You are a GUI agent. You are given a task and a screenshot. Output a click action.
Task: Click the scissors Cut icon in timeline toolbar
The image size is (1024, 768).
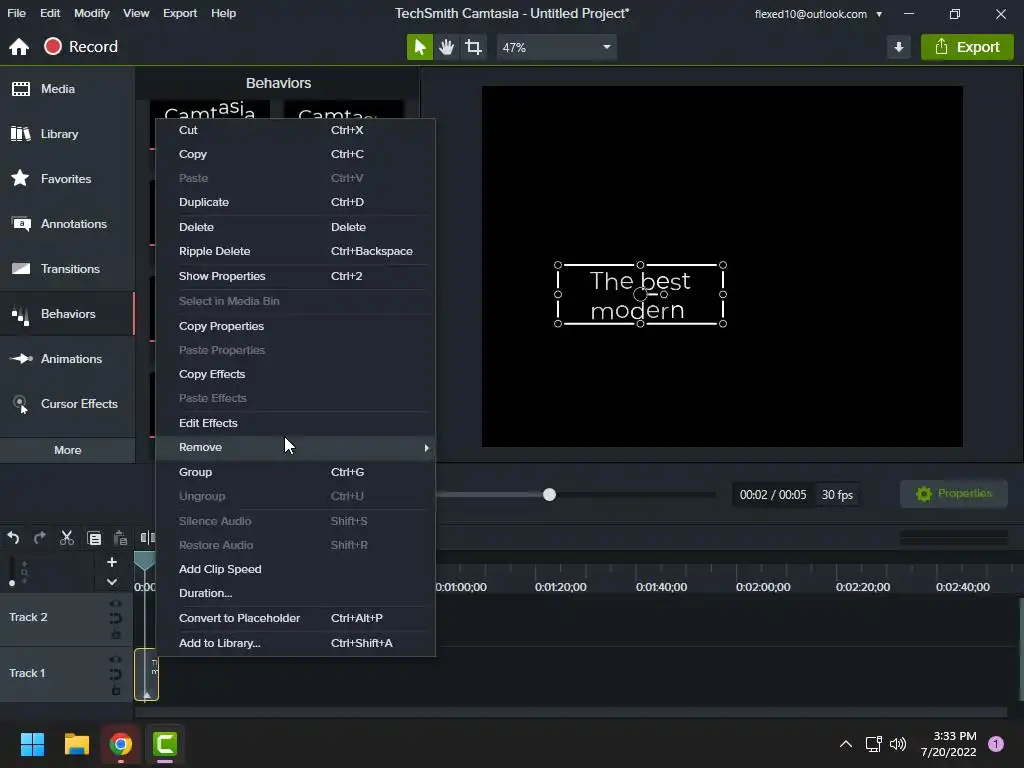coord(67,538)
